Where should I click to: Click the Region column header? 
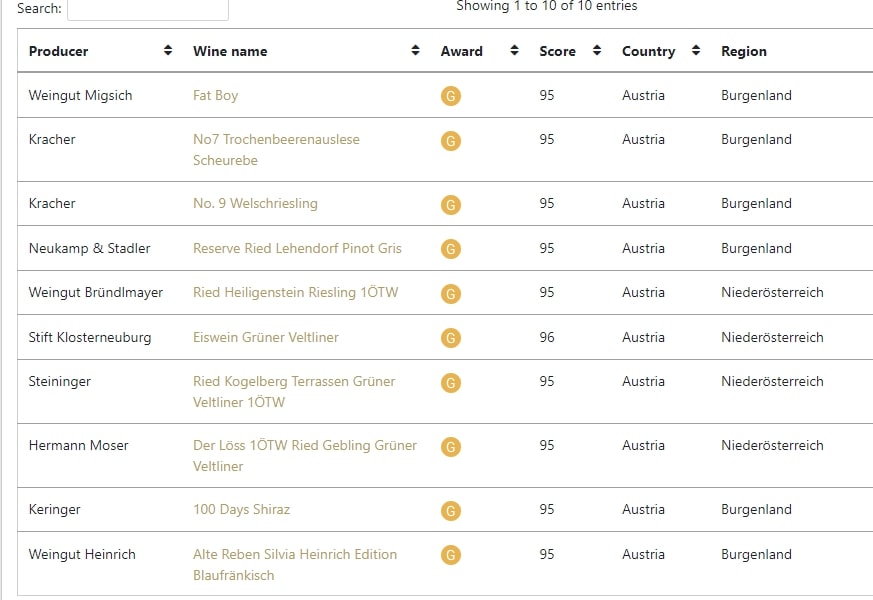[x=743, y=51]
